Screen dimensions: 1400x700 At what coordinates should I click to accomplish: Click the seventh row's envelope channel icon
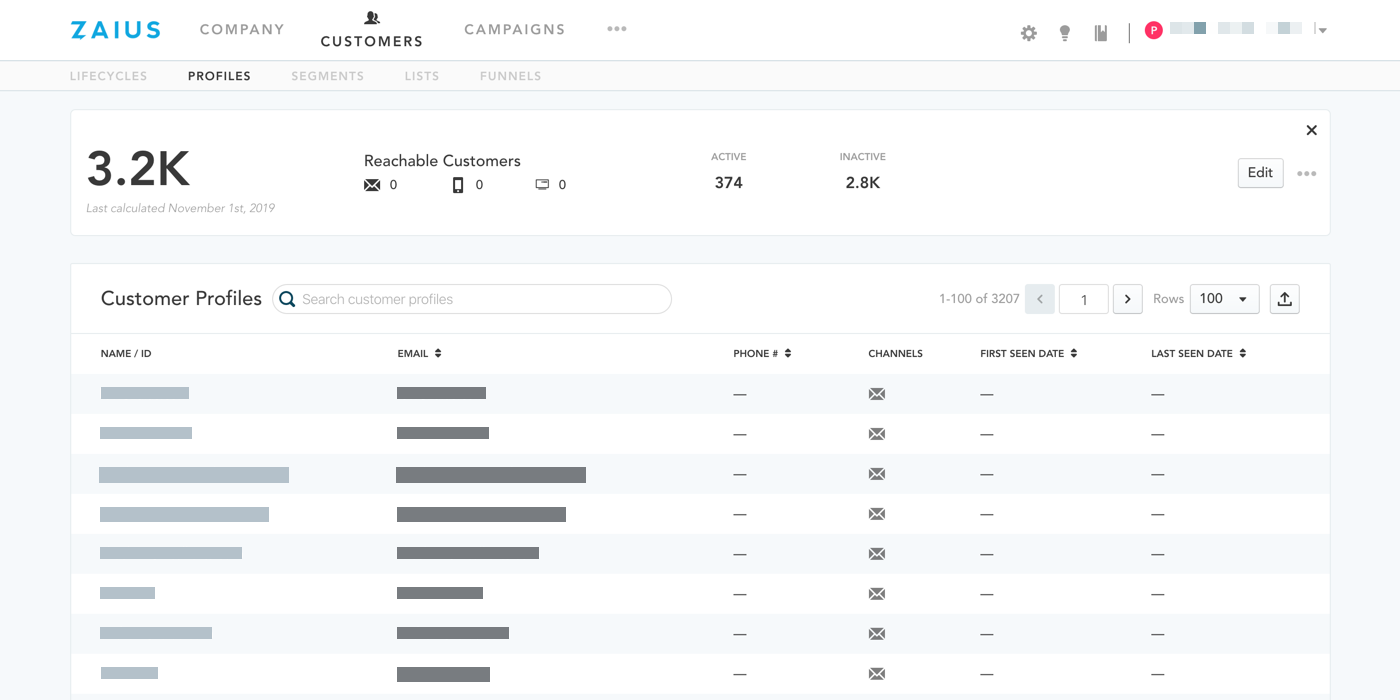pyautogui.click(x=877, y=634)
